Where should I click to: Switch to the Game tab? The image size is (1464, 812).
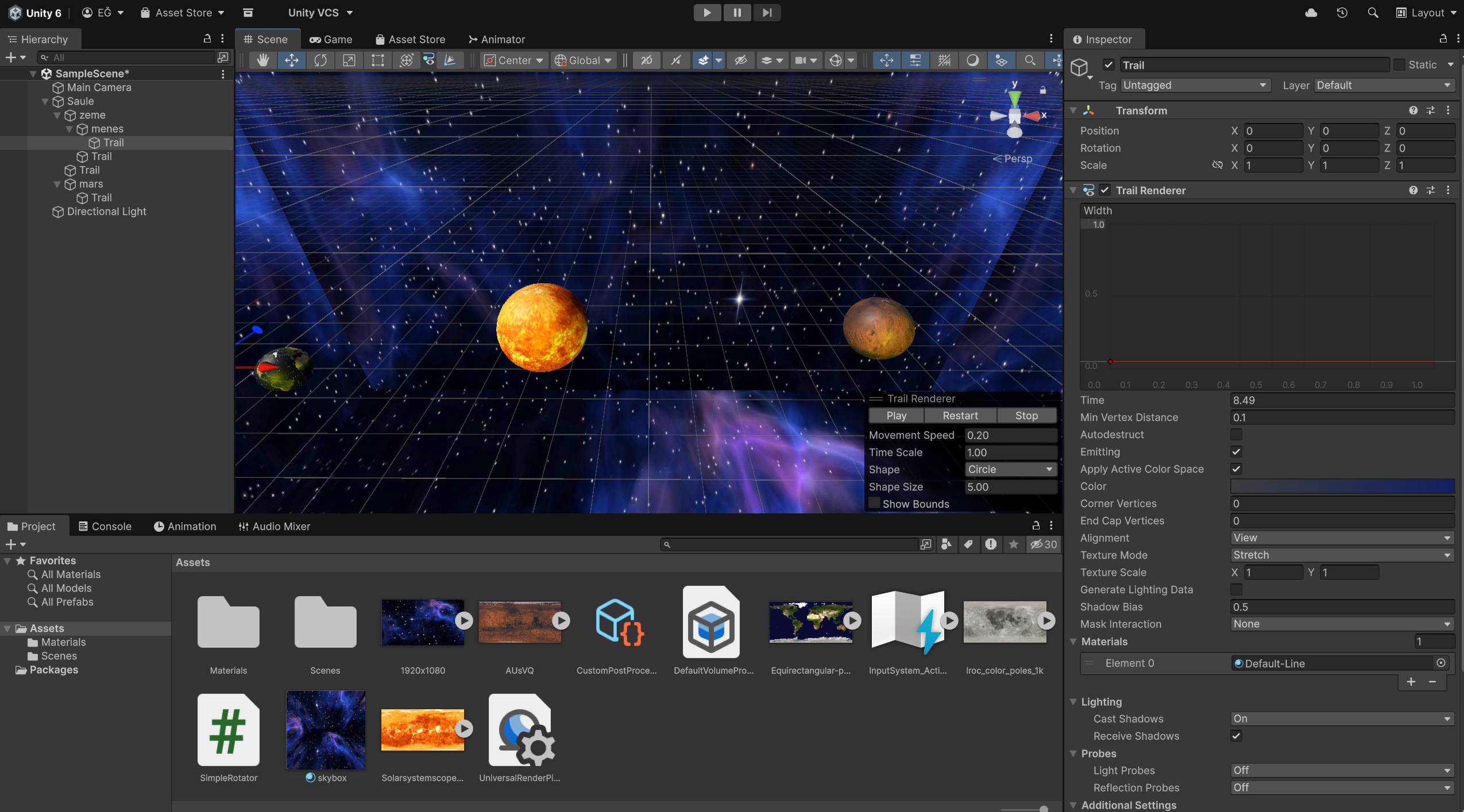331,40
